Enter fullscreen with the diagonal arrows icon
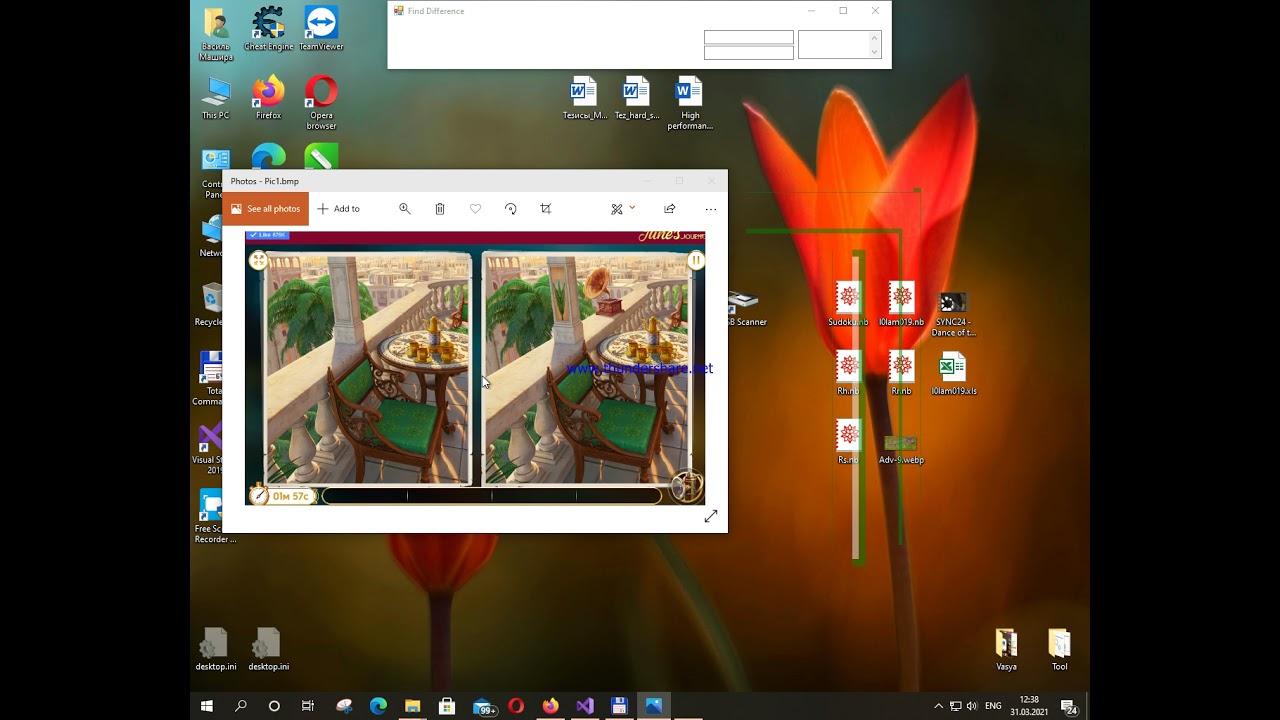 (711, 516)
